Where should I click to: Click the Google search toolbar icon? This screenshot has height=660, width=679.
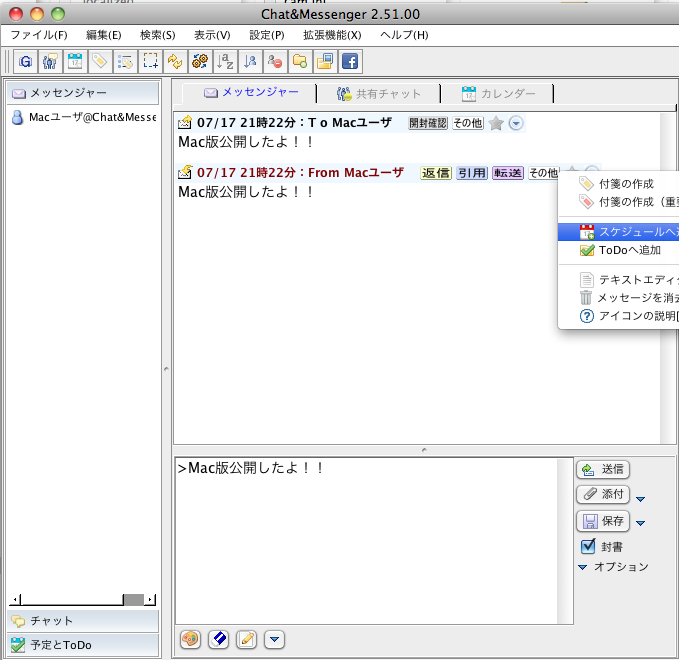(26, 61)
